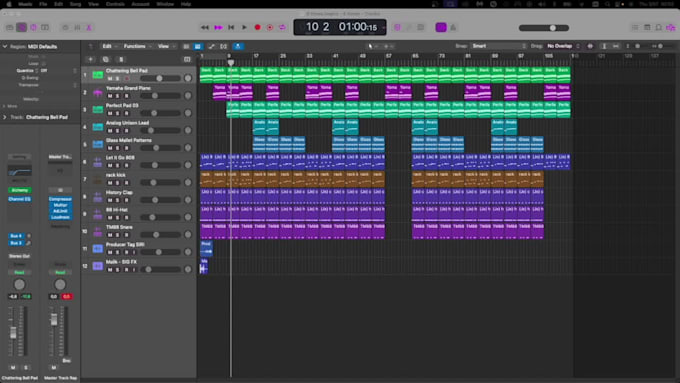Open the Loudness plug-in on Master strip
This screenshot has height=383, width=680.
[x=60, y=217]
